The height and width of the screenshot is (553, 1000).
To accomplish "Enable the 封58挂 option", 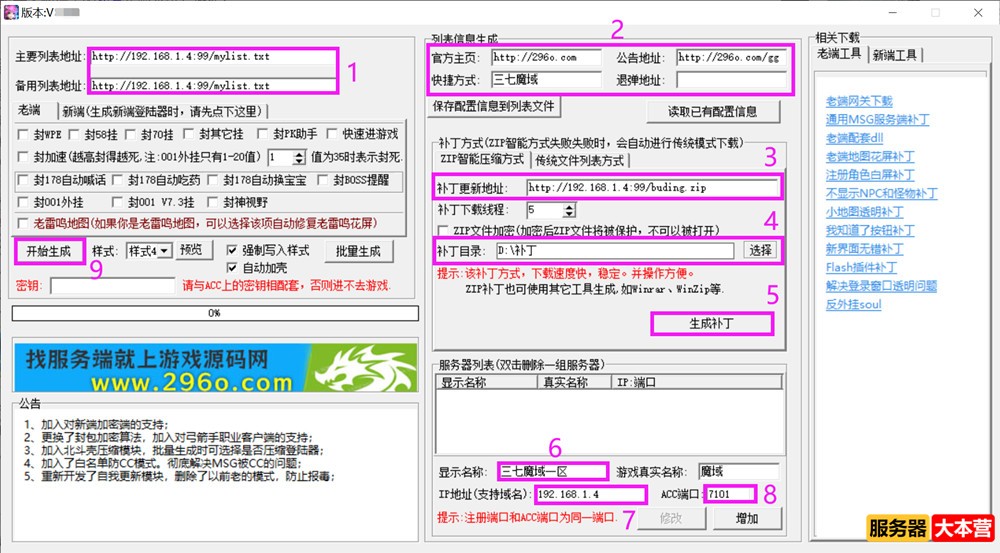I will [x=74, y=135].
